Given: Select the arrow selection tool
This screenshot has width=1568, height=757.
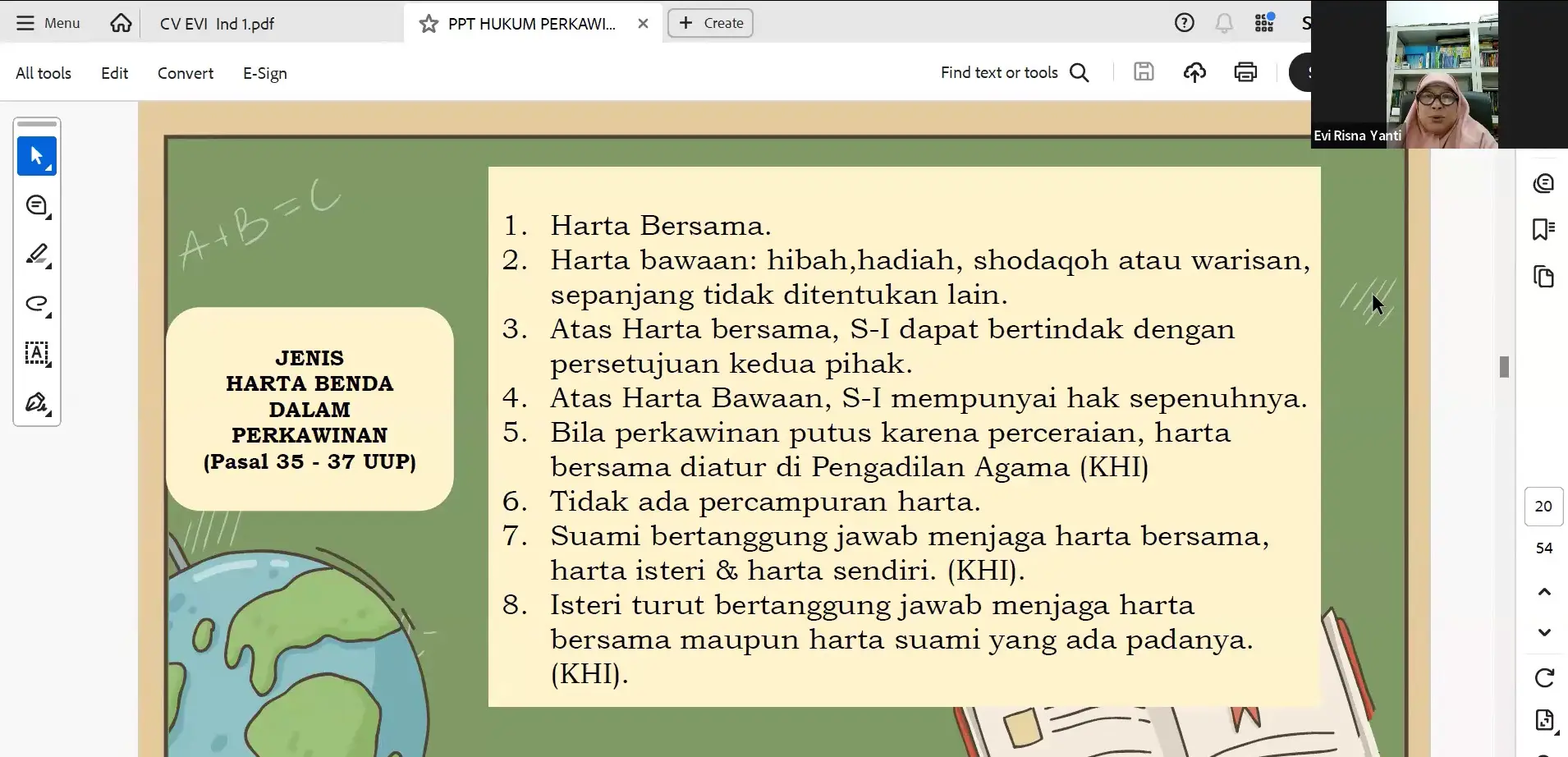Looking at the screenshot, I should 37,156.
